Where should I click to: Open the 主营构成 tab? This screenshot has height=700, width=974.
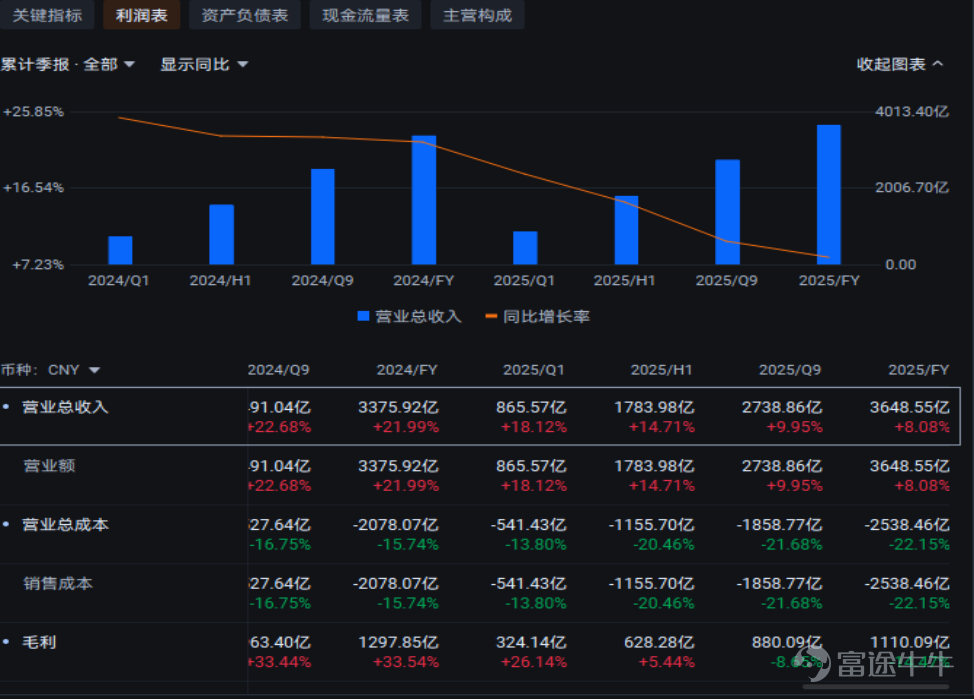coord(477,15)
